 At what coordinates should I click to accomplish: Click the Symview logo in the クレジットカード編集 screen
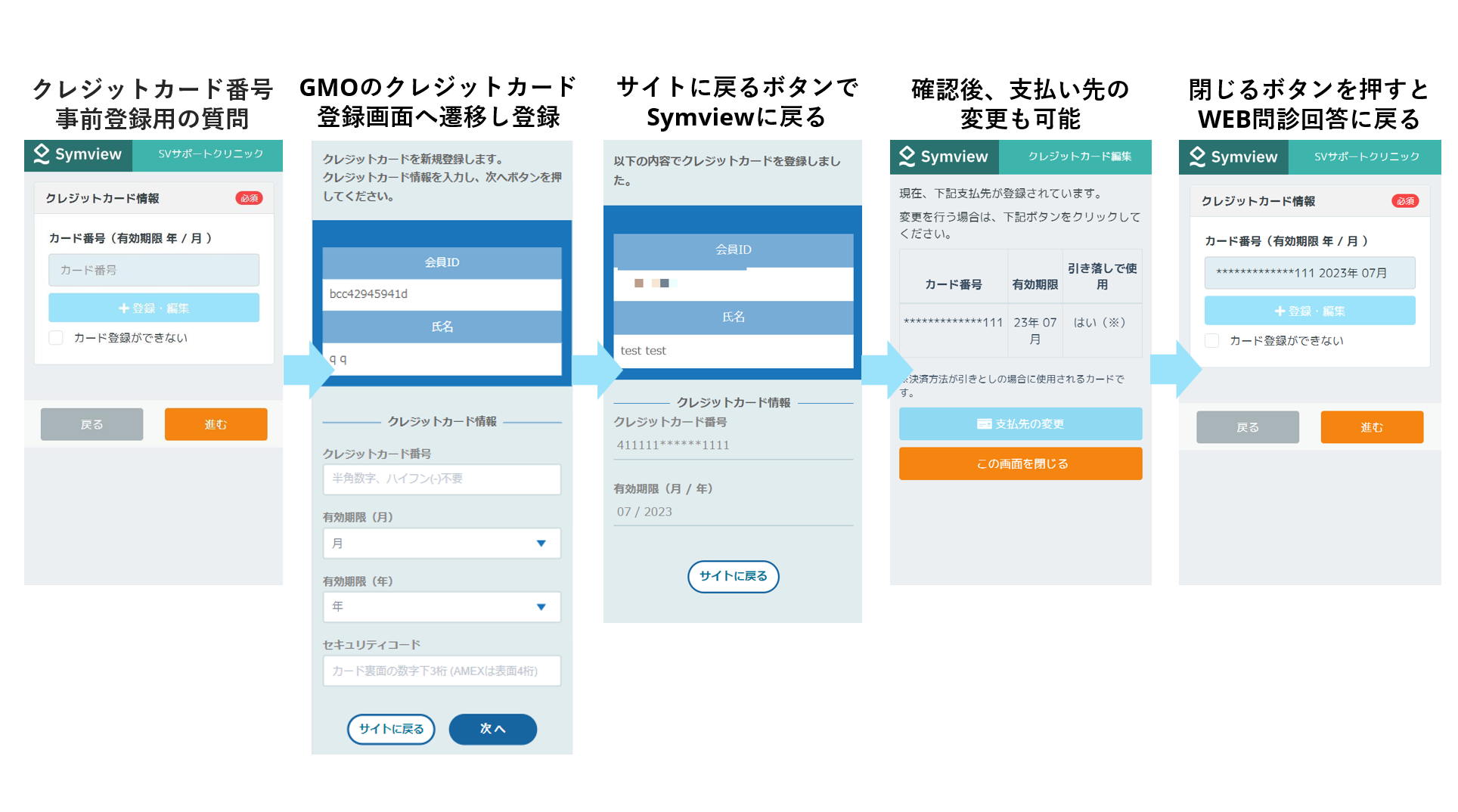tap(944, 157)
